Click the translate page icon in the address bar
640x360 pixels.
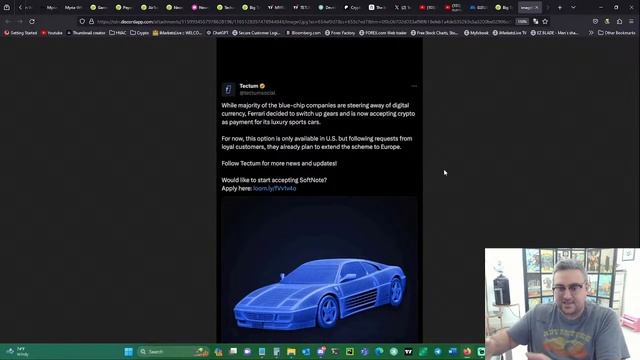click(x=536, y=21)
